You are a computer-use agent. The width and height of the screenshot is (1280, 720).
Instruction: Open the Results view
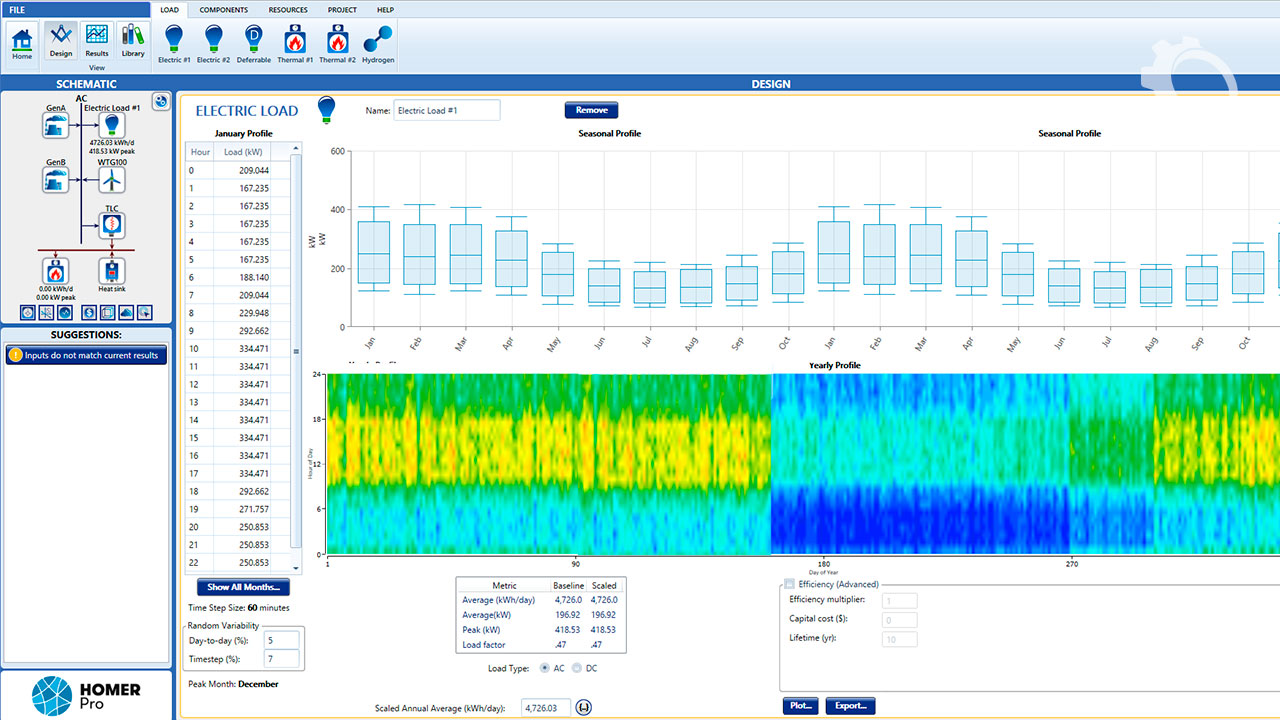click(97, 43)
